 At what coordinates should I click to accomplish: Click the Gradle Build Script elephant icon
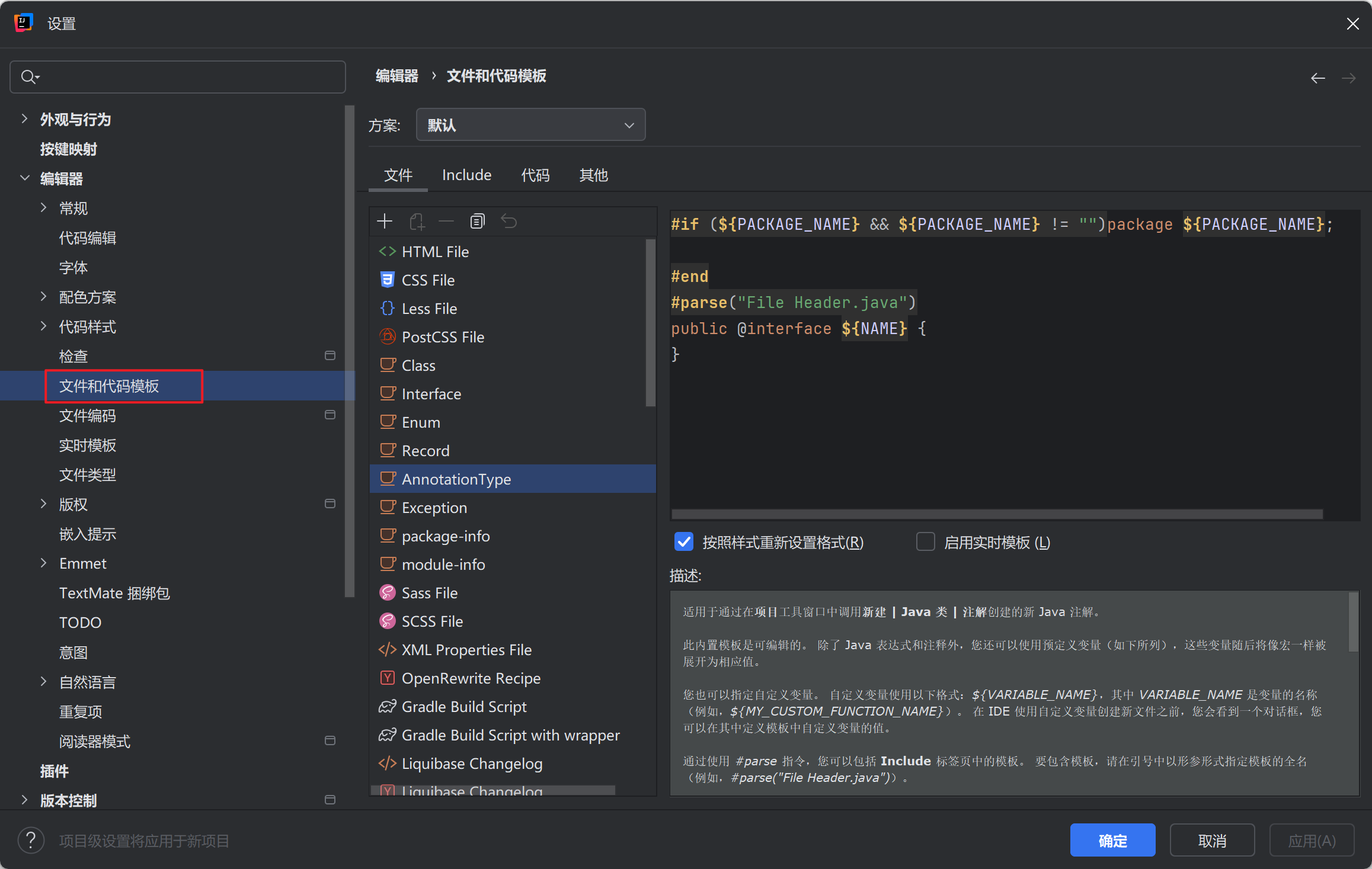387,706
